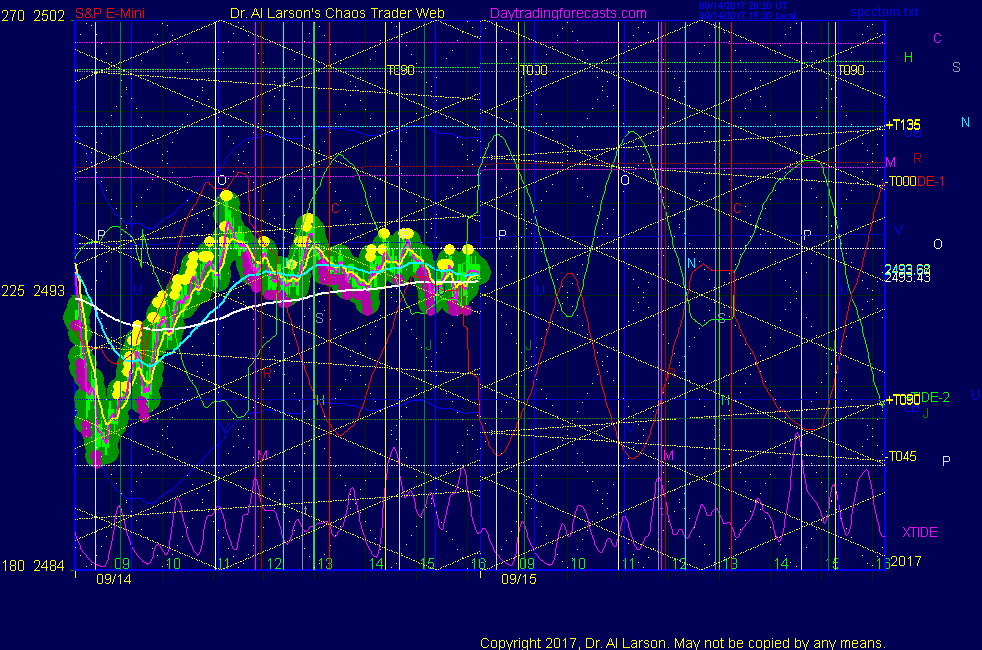The width and height of the screenshot is (982, 650).
Task: Click the white S symbol at top right
Action: (956, 67)
